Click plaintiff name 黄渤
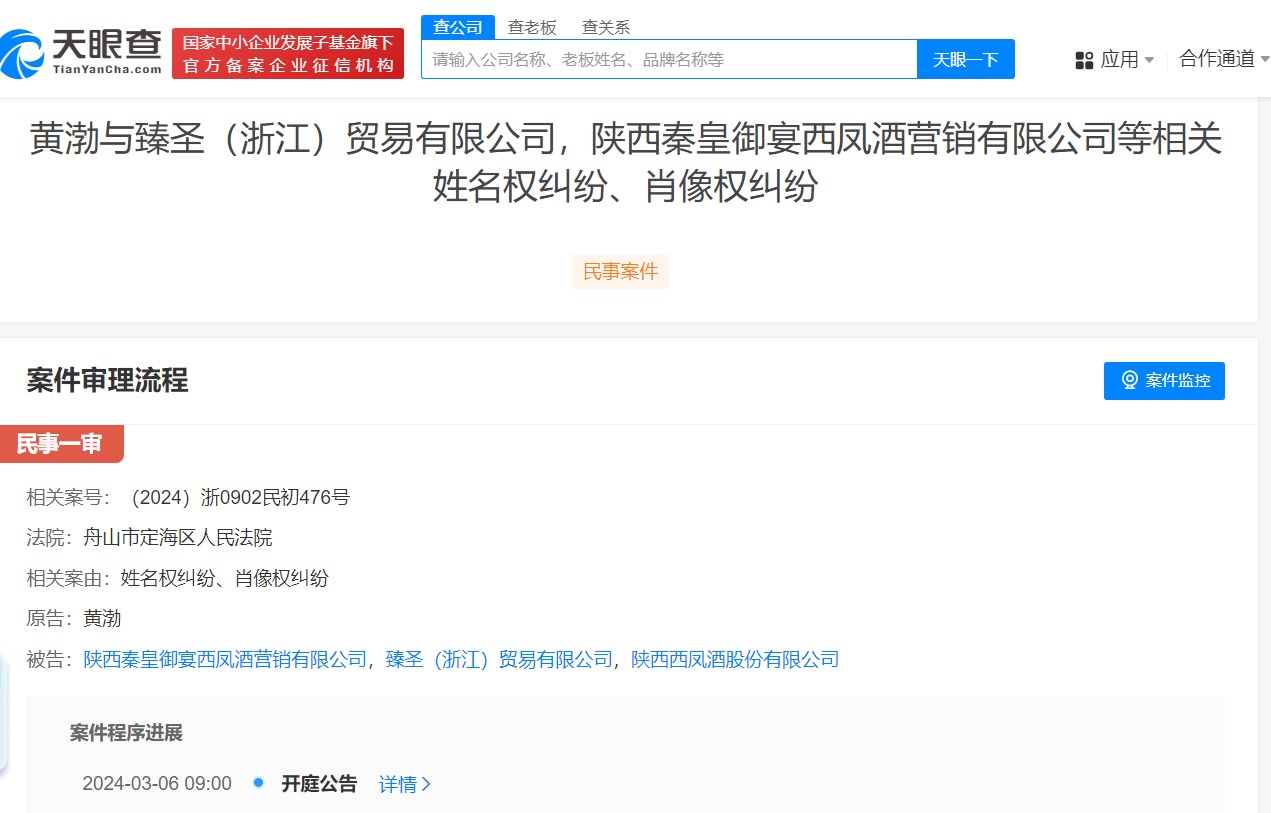This screenshot has width=1271, height=813. pos(102,618)
